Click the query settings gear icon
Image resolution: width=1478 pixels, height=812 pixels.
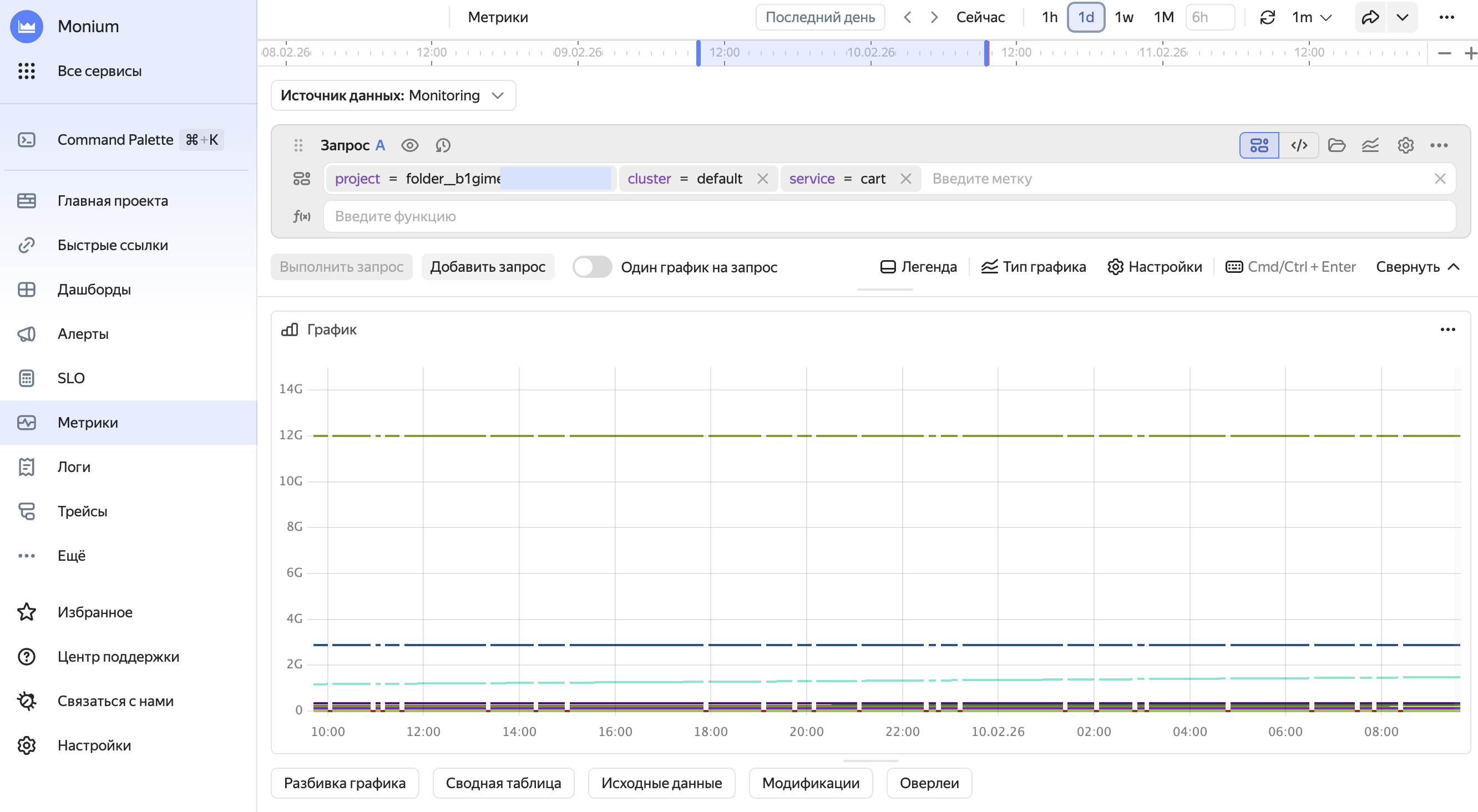point(1405,146)
